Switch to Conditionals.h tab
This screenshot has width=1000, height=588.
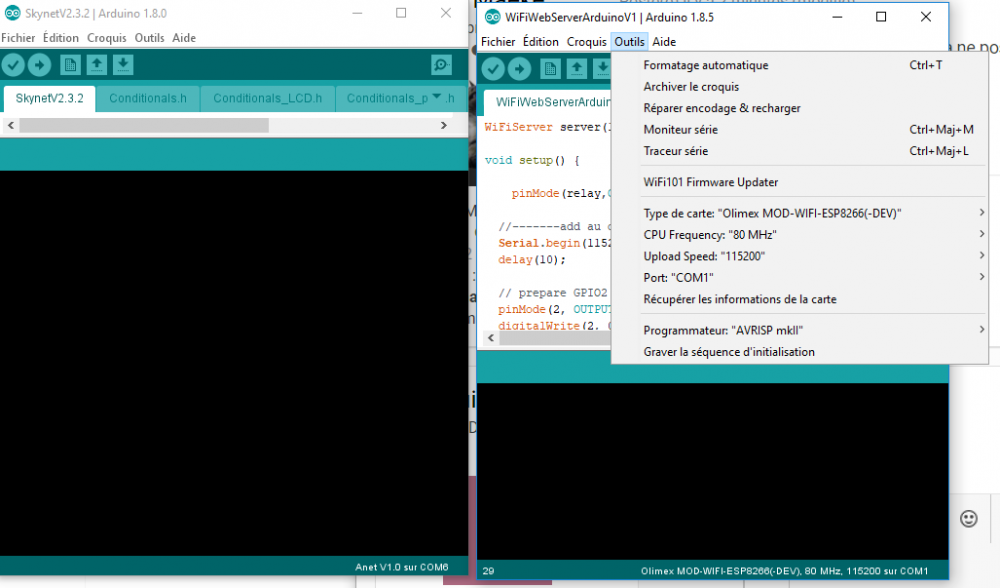click(x=148, y=98)
